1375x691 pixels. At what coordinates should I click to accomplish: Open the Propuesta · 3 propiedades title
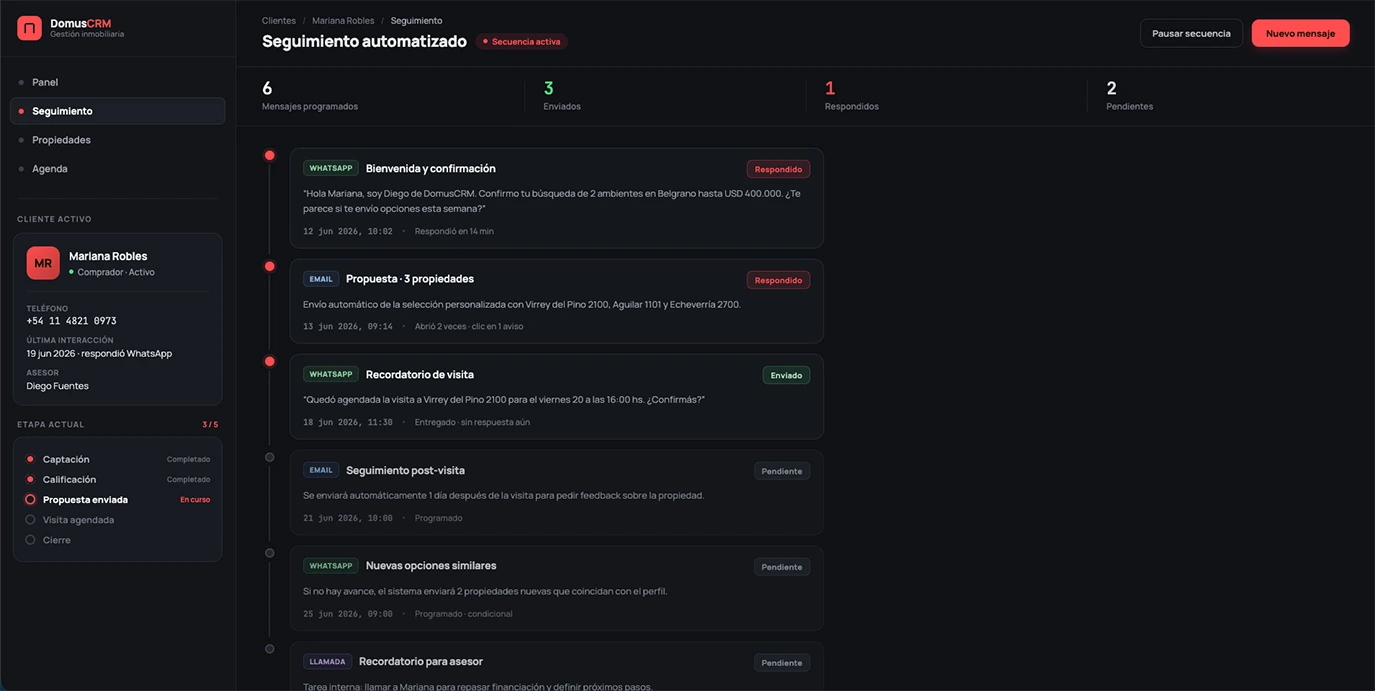point(410,279)
